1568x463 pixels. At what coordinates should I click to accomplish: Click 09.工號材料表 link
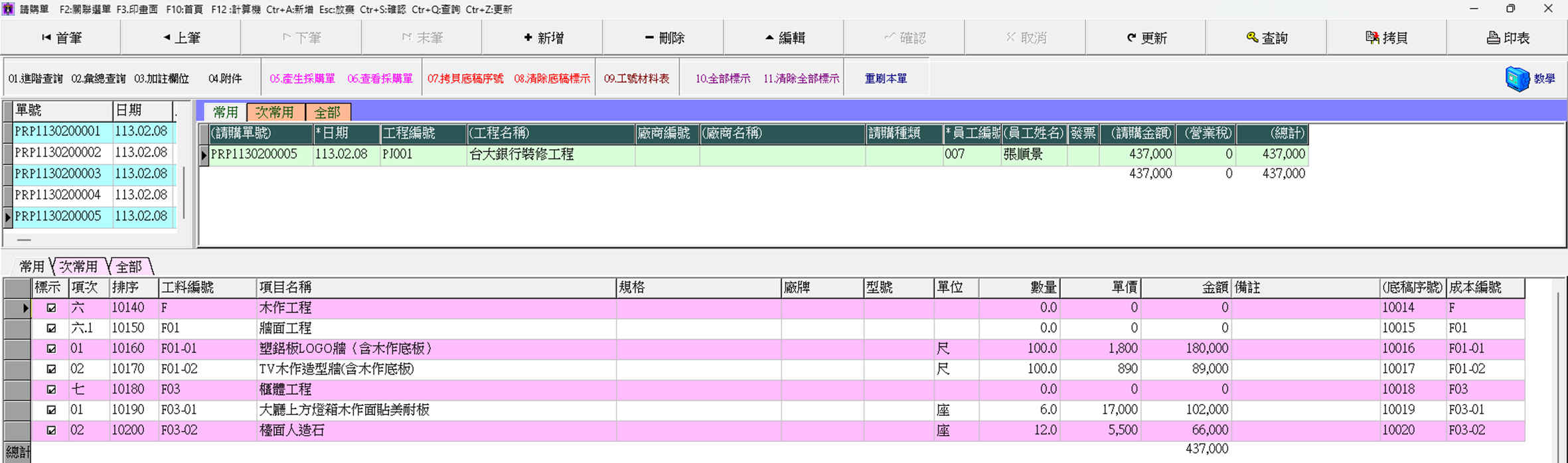pos(636,79)
